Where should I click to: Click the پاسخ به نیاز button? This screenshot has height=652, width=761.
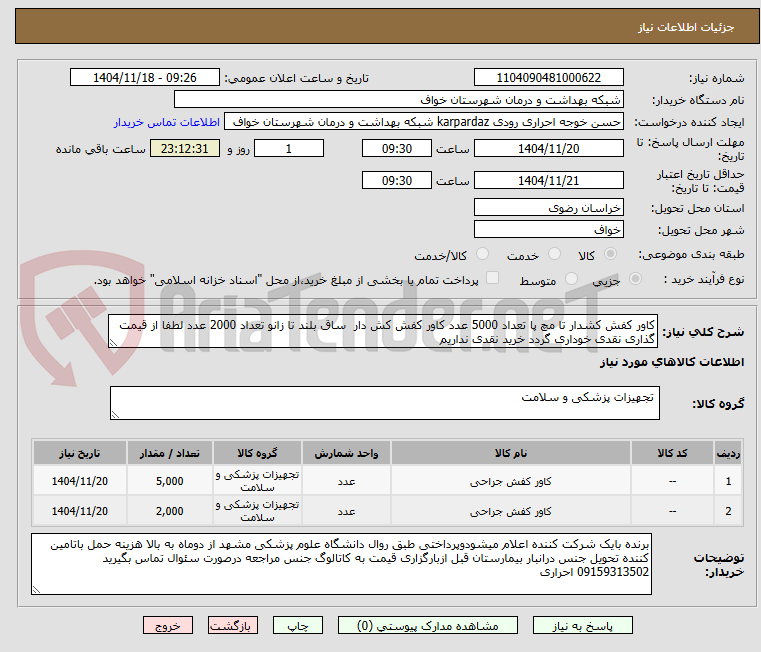[x=582, y=625]
